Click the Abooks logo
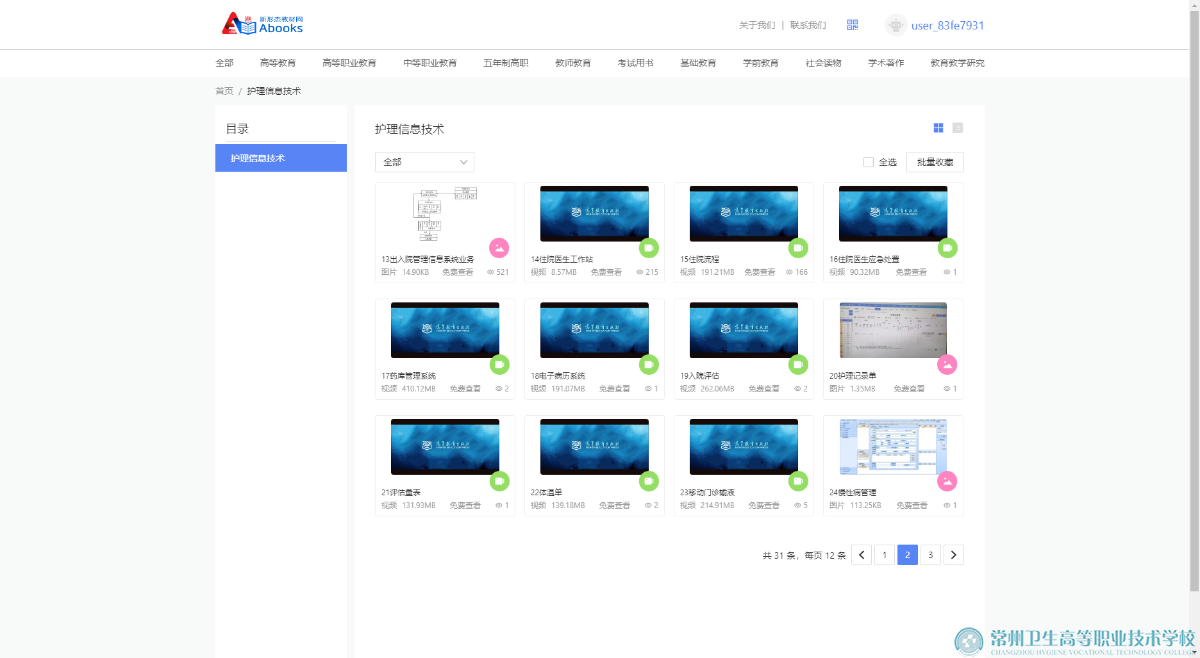 point(262,24)
